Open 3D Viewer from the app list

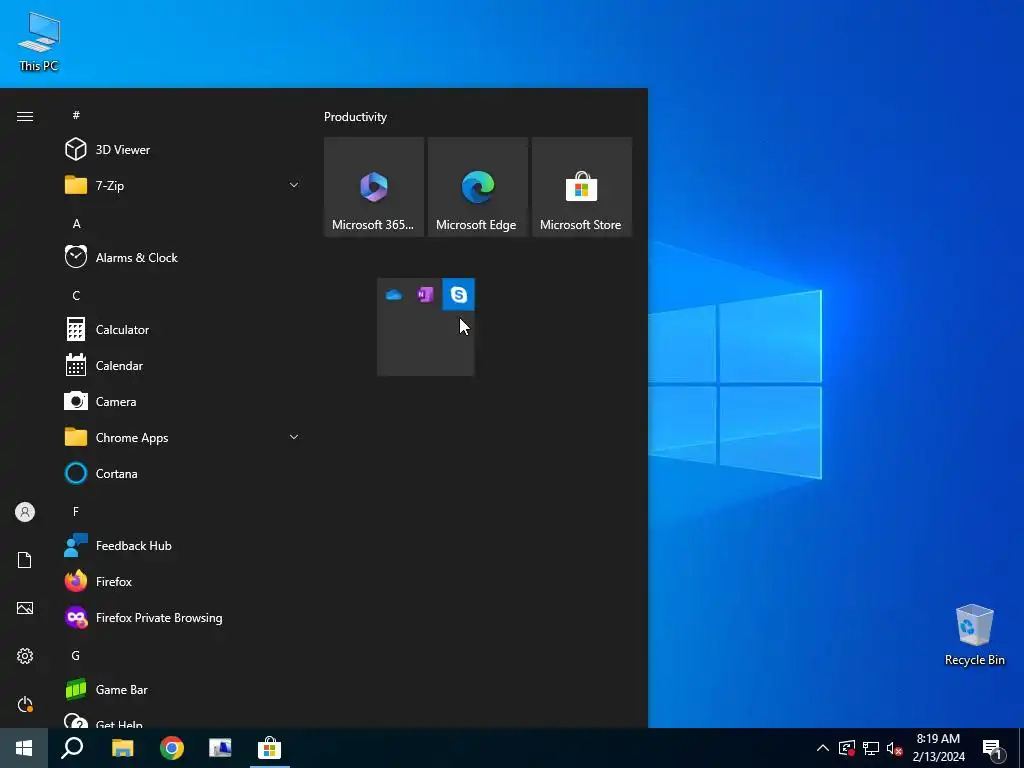(182, 150)
